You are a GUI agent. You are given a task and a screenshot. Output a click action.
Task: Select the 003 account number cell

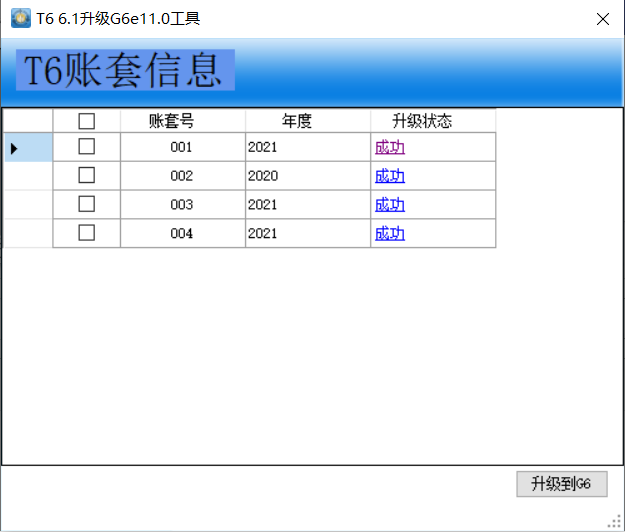(x=183, y=204)
